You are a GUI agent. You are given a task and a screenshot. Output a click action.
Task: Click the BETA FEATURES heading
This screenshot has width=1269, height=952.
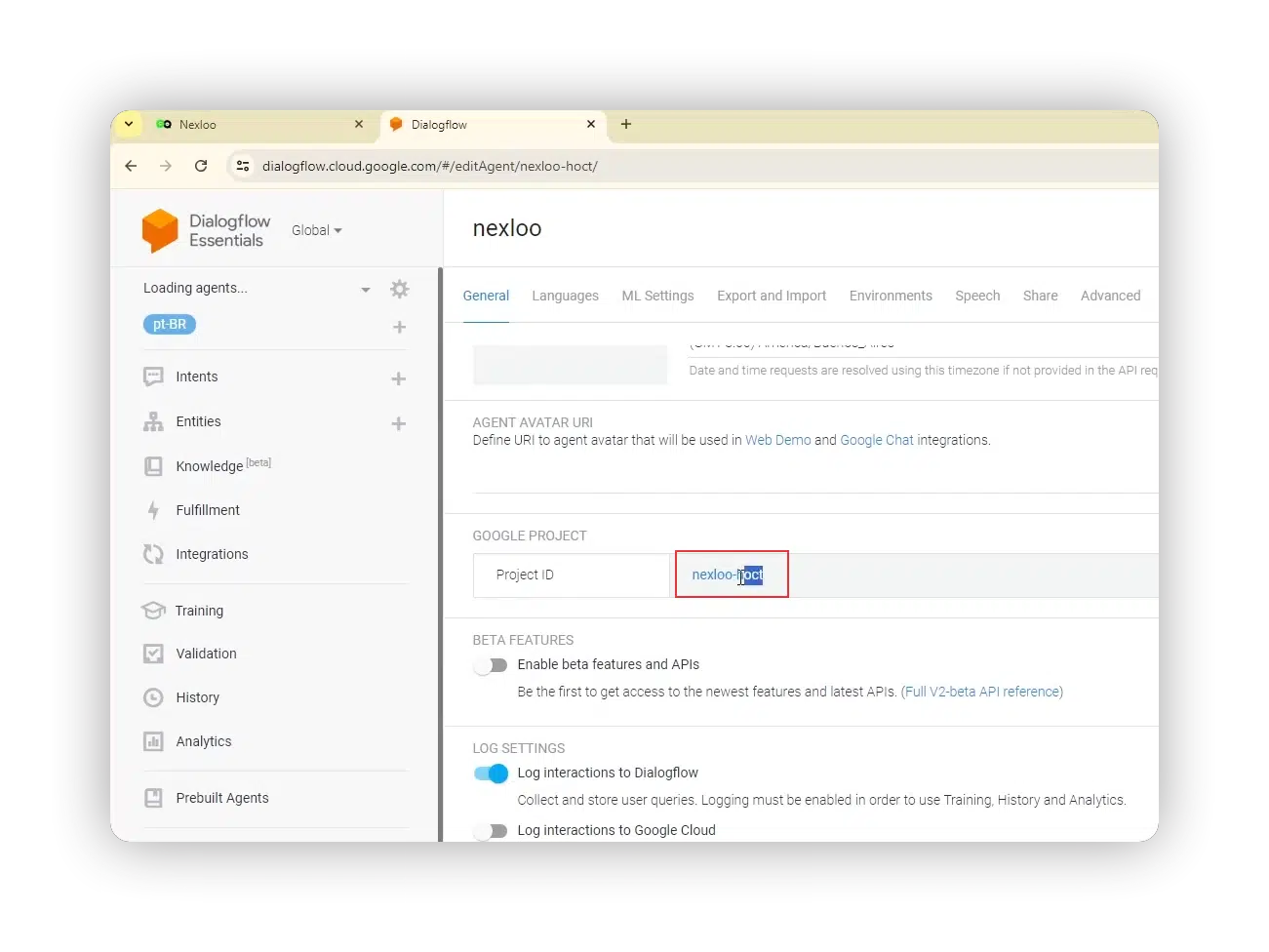523,640
